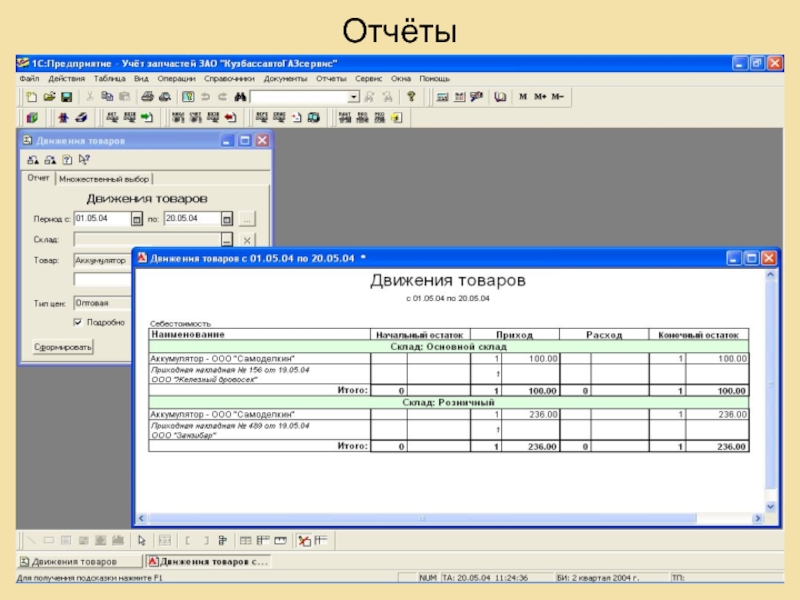
Task: Click the Save (floppy disk) toolbar icon
Action: point(65,97)
